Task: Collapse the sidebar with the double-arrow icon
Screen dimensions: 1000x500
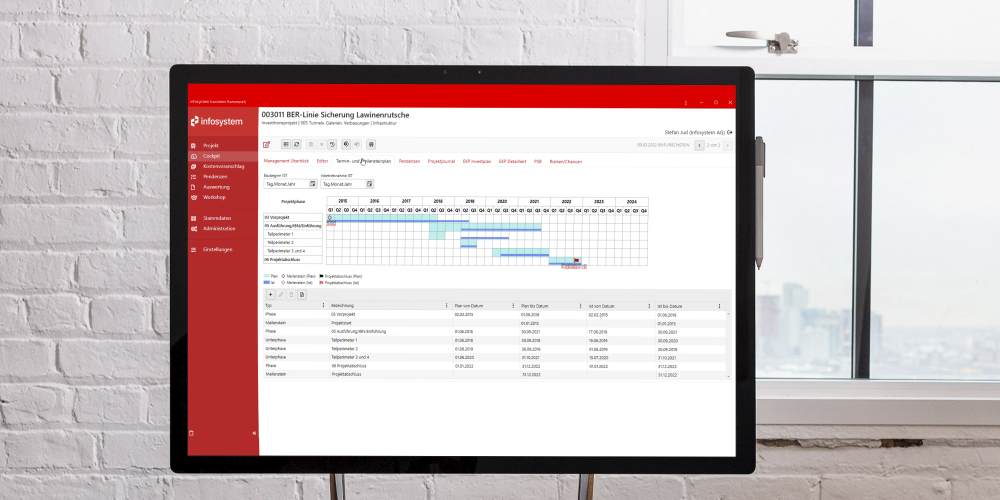Action: tap(254, 433)
